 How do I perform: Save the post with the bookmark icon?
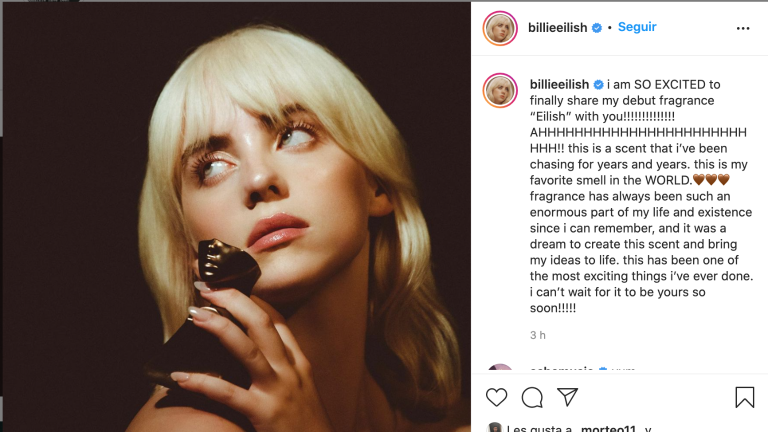click(745, 397)
